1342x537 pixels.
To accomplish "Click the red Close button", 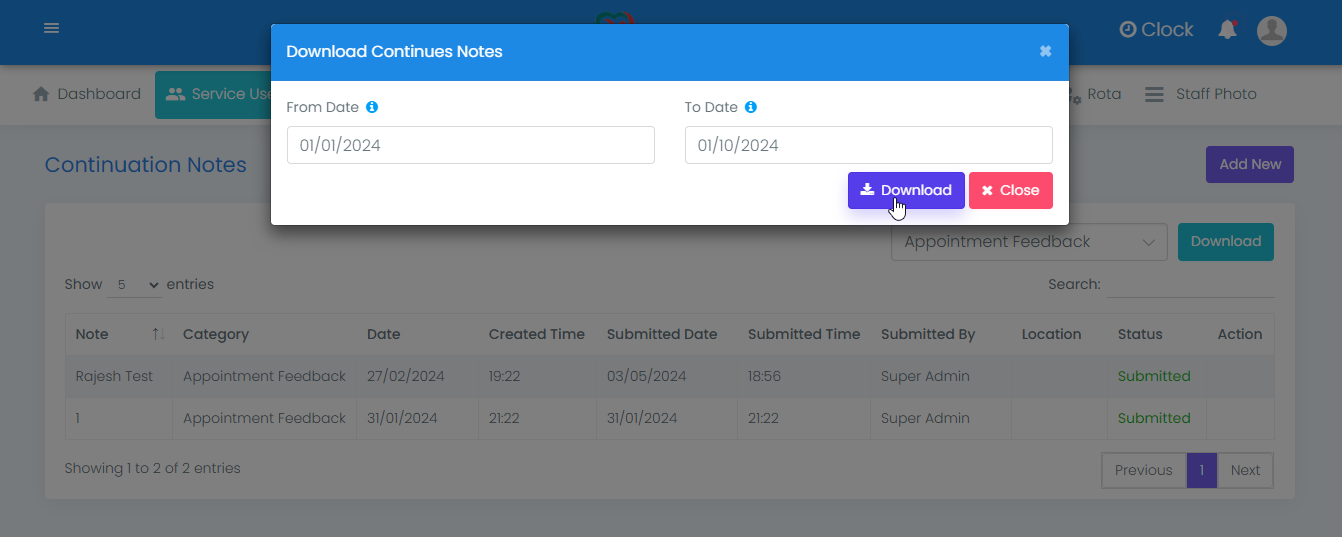I will [x=1011, y=190].
